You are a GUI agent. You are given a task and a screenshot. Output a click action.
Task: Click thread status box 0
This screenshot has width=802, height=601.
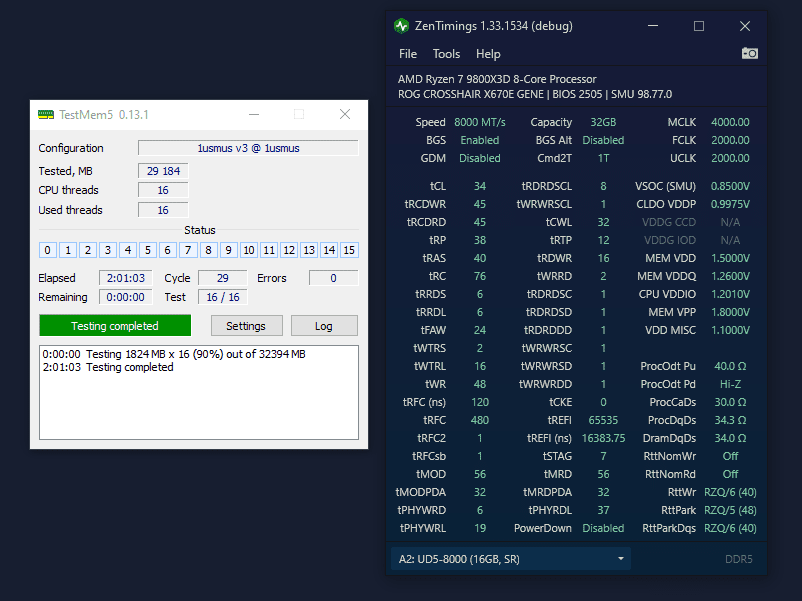[48, 250]
